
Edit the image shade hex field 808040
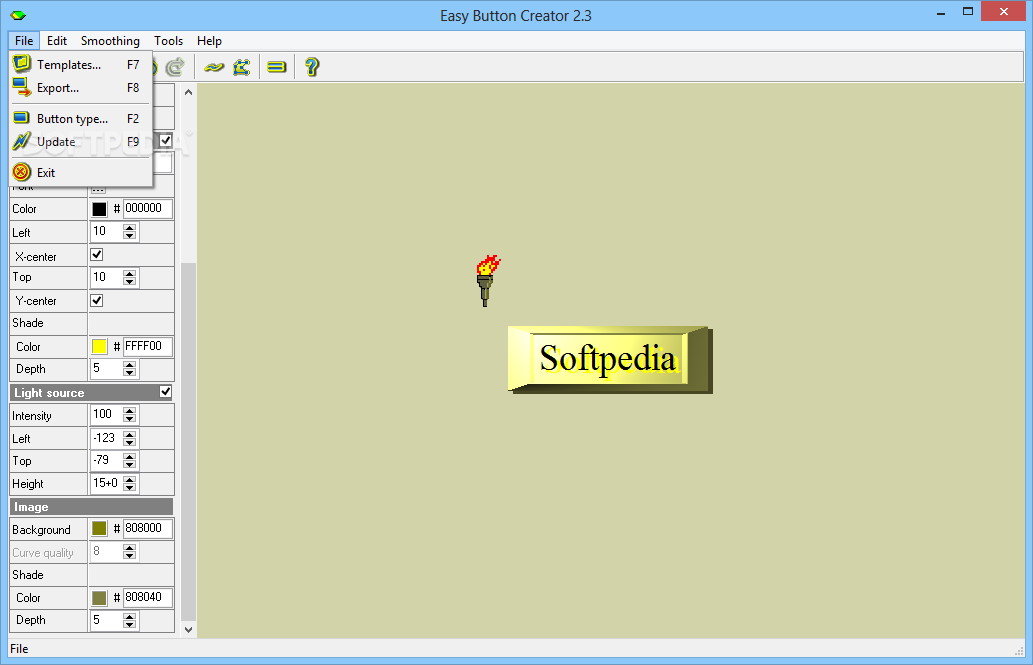click(148, 597)
